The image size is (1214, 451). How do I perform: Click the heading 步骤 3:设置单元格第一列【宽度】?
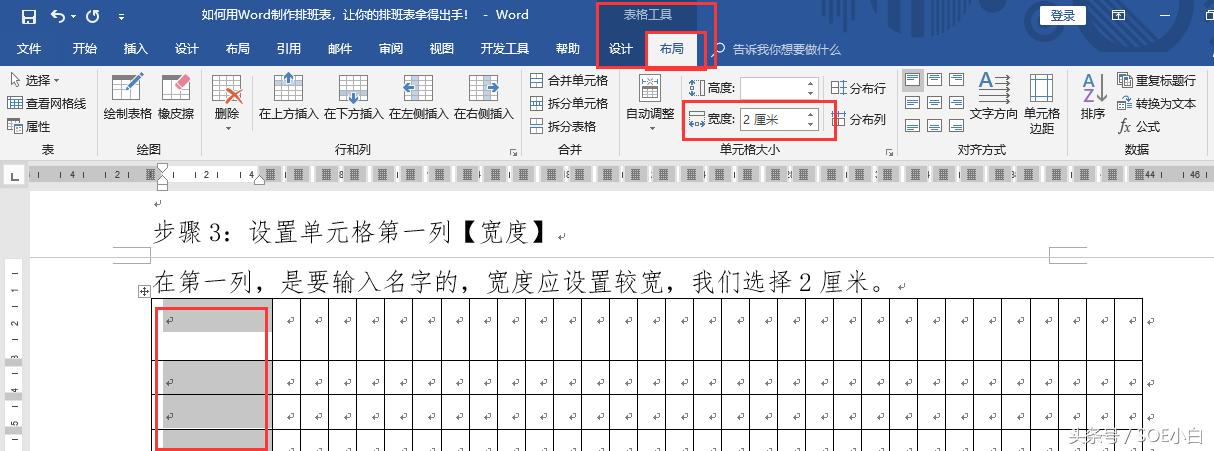click(x=353, y=233)
